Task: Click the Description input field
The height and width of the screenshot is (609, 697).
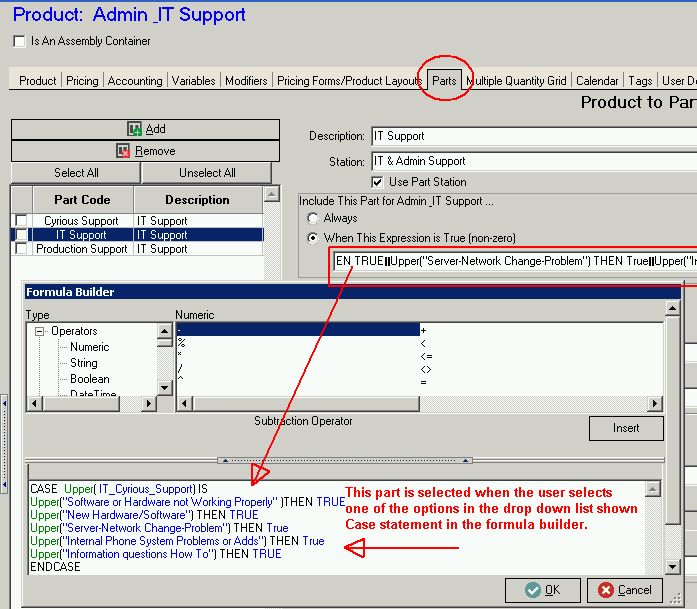Action: (533, 136)
